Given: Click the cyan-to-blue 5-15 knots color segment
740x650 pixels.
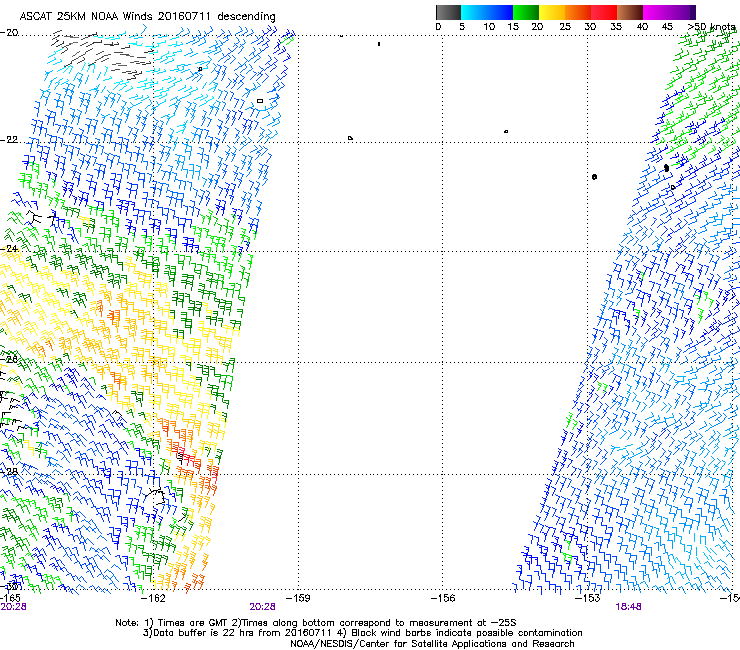Looking at the screenshot, I should pos(487,12).
